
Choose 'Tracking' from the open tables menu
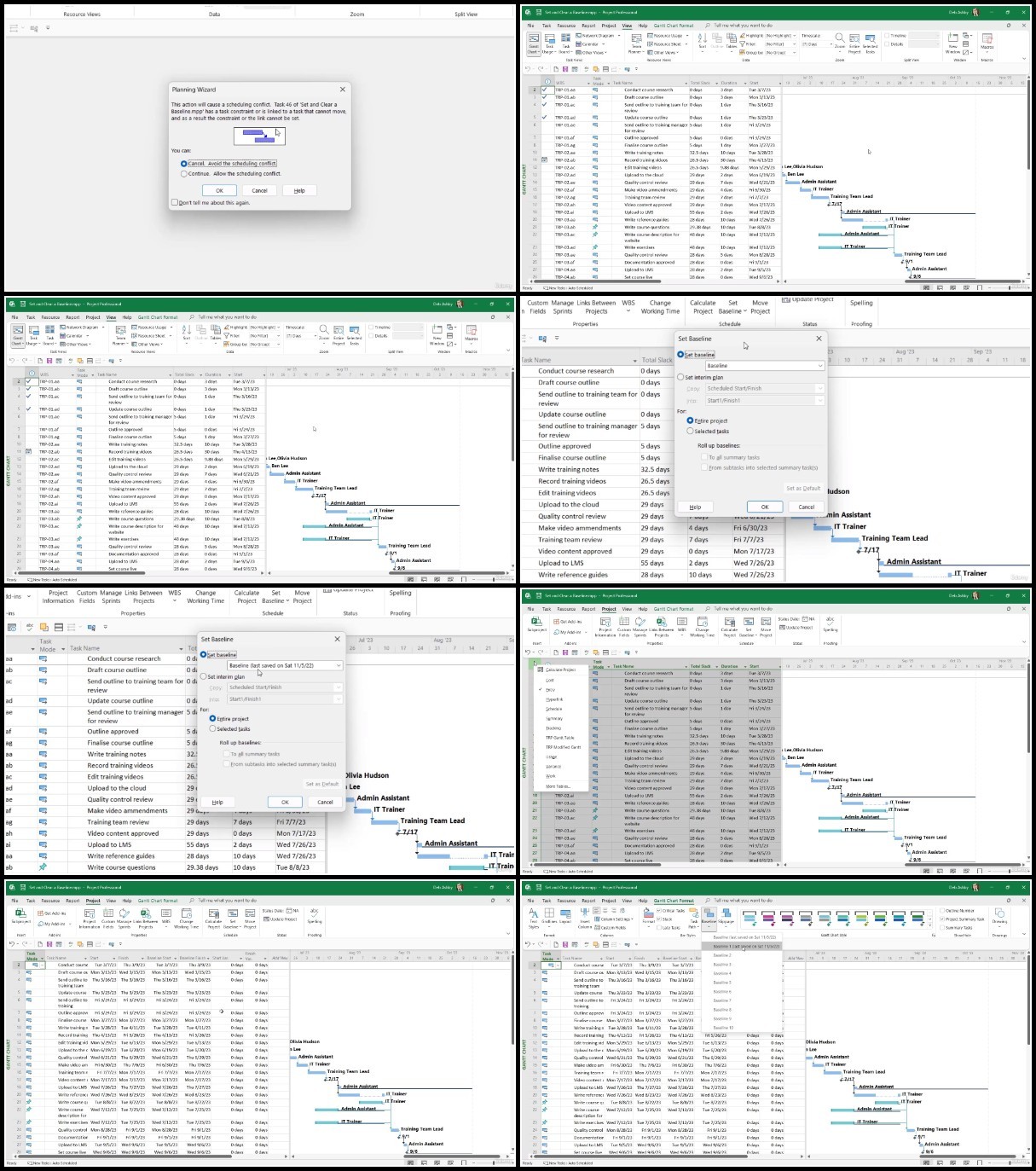coord(553,728)
